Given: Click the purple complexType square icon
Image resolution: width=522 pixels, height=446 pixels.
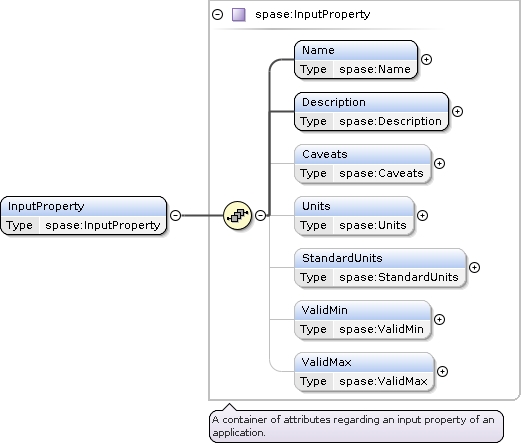Looking at the screenshot, I should pyautogui.click(x=239, y=15).
